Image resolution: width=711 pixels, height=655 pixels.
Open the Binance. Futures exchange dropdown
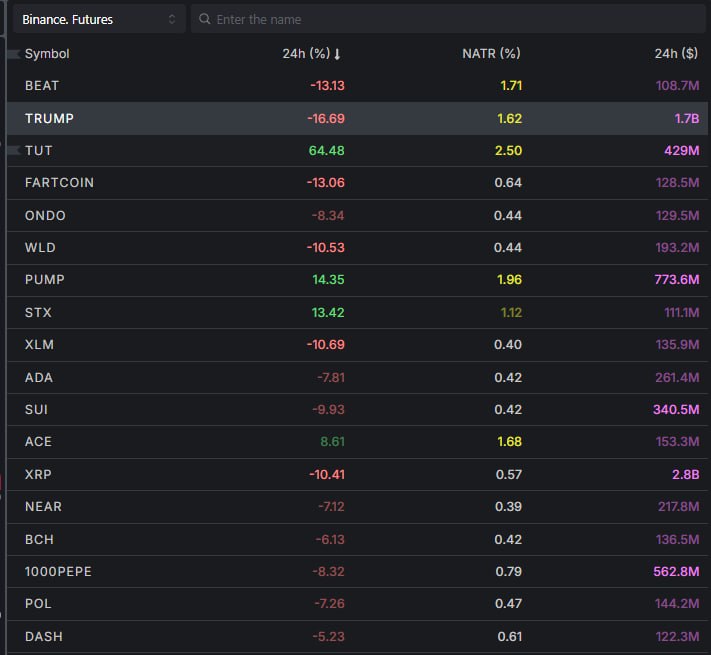(x=99, y=19)
